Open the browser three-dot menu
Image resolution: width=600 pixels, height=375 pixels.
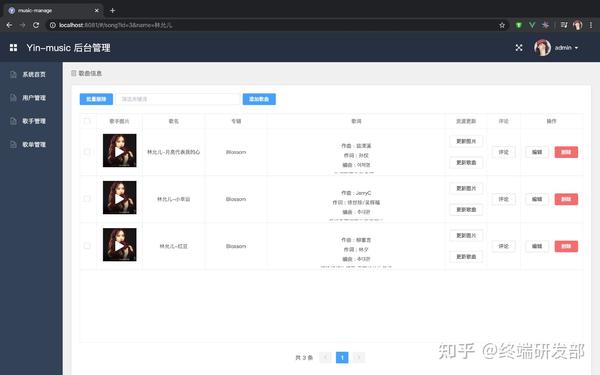point(591,25)
